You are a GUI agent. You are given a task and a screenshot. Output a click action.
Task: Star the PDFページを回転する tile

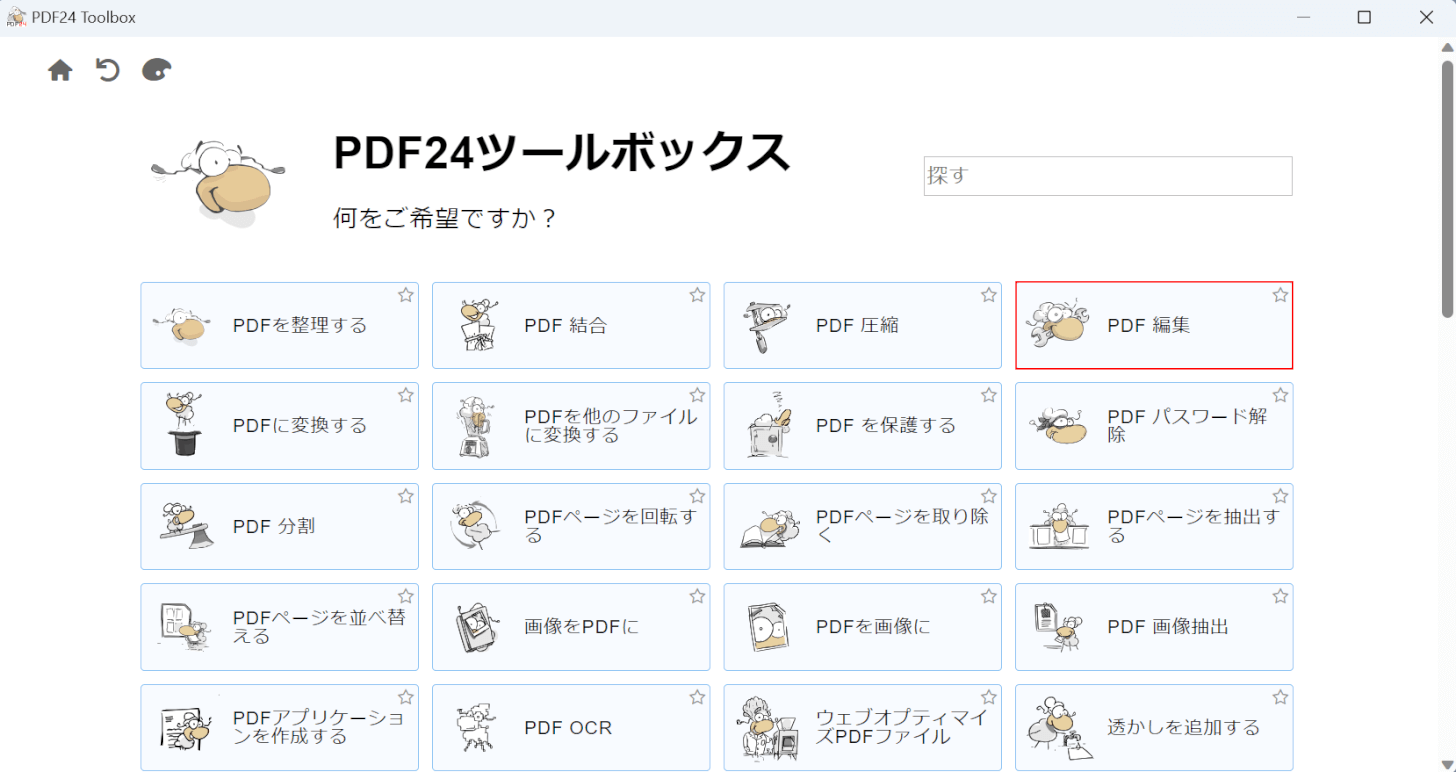[x=697, y=496]
